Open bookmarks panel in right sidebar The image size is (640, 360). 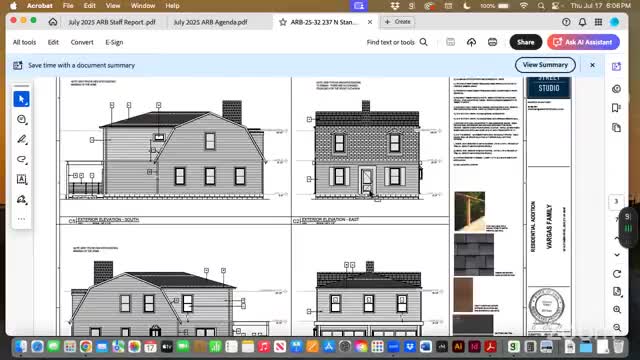616,107
